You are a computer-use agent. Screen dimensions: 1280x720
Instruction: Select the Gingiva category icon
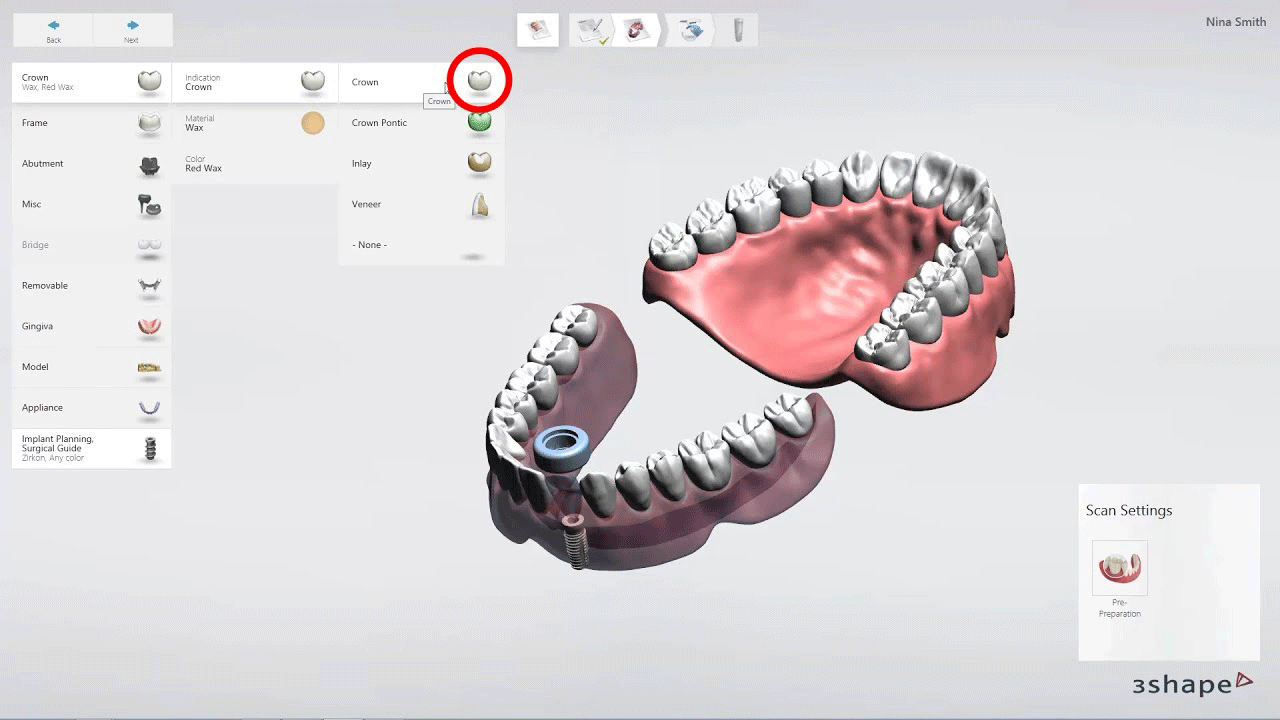149,326
